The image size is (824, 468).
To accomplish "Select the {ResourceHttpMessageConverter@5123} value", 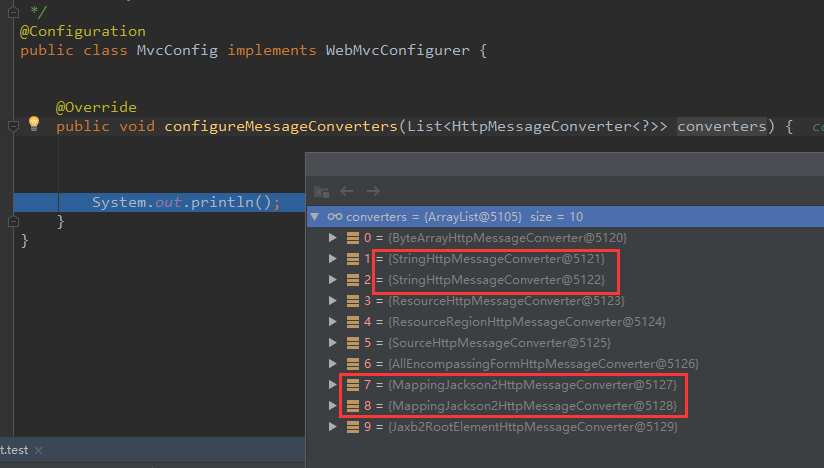I will [506, 300].
